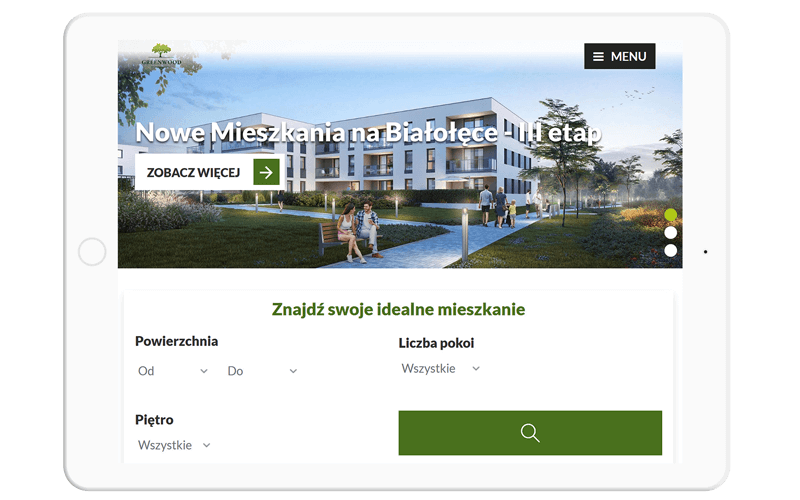
Task: Click the magnifying glass search icon
Action: (x=530, y=433)
